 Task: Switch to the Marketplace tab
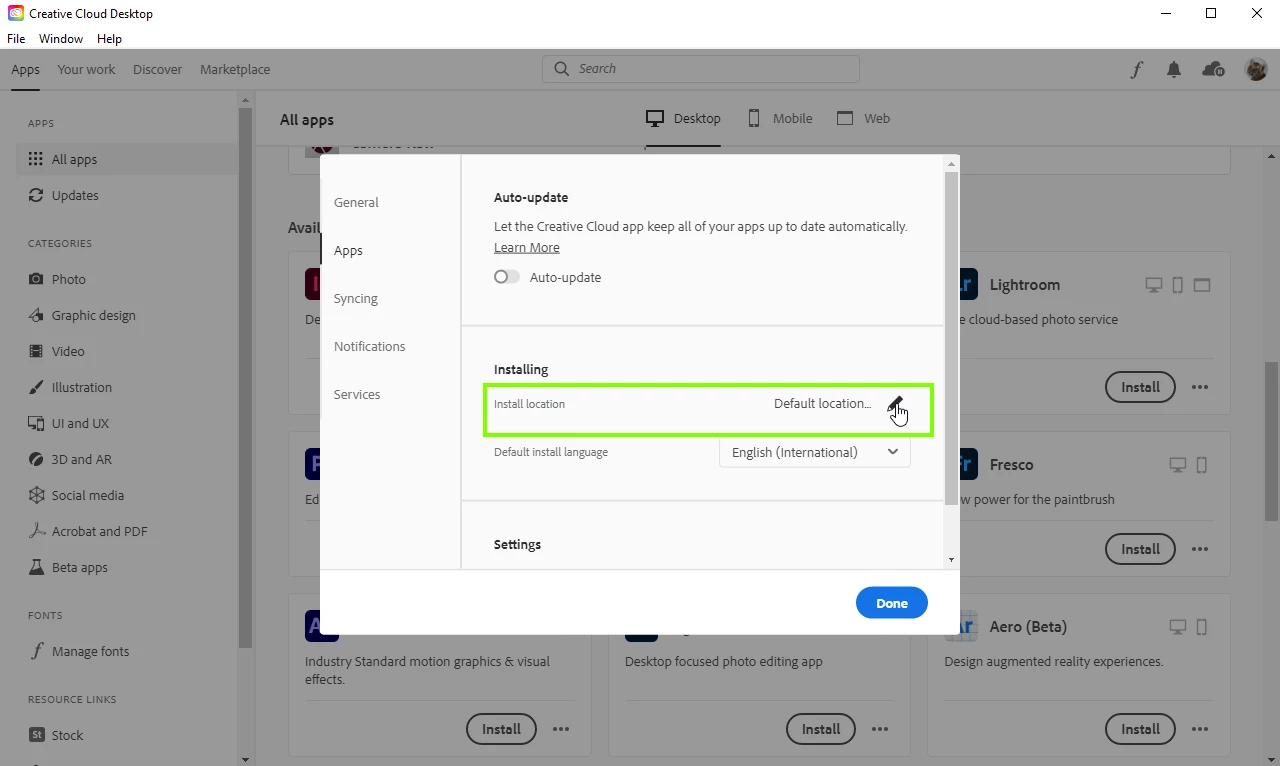coord(235,69)
